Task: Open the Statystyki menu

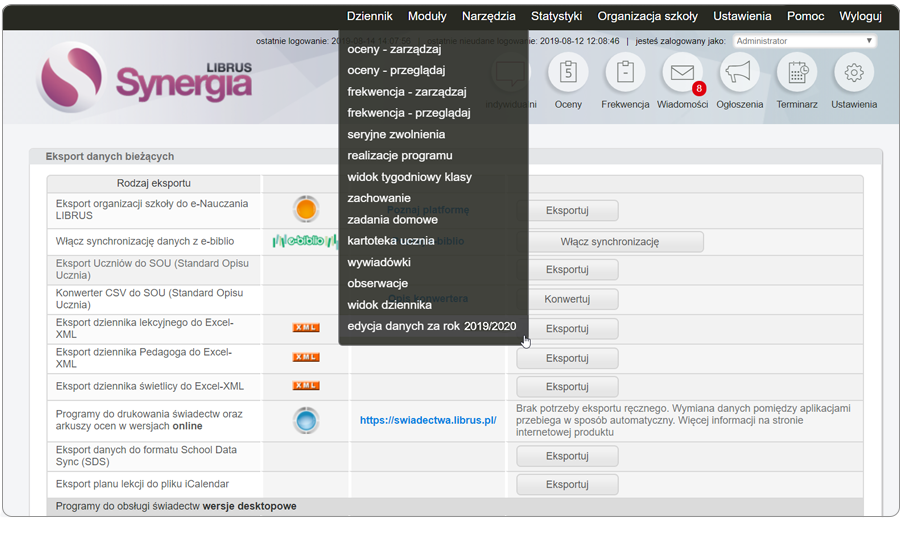Action: [x=556, y=16]
